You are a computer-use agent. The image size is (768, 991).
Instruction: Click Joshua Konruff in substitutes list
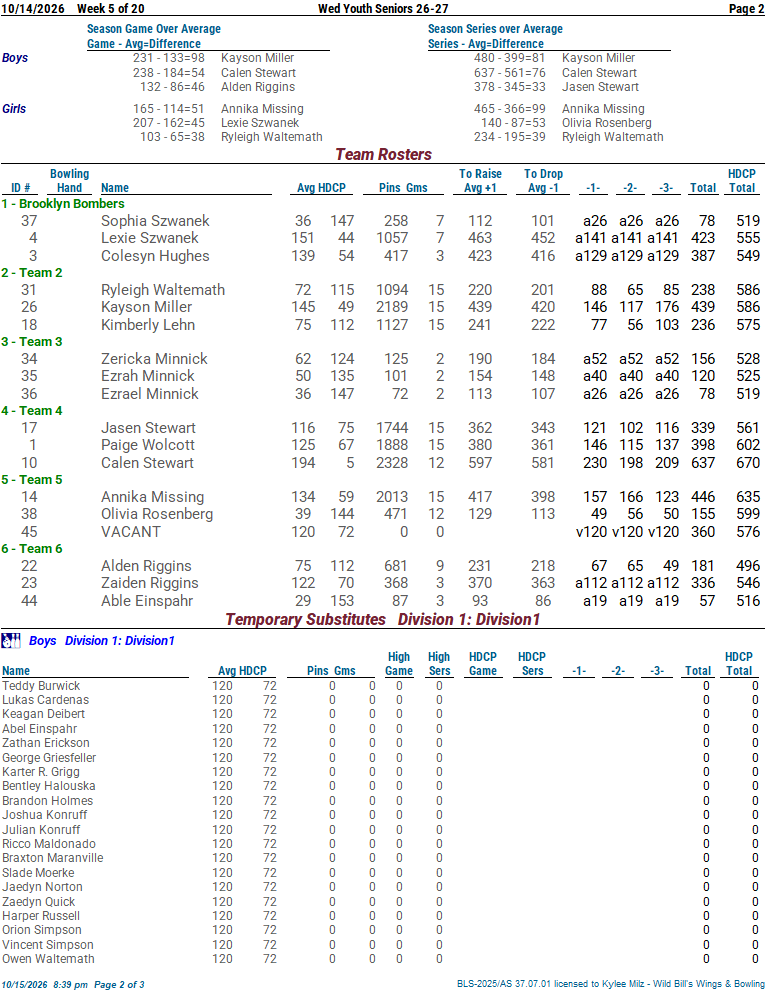tap(44, 815)
